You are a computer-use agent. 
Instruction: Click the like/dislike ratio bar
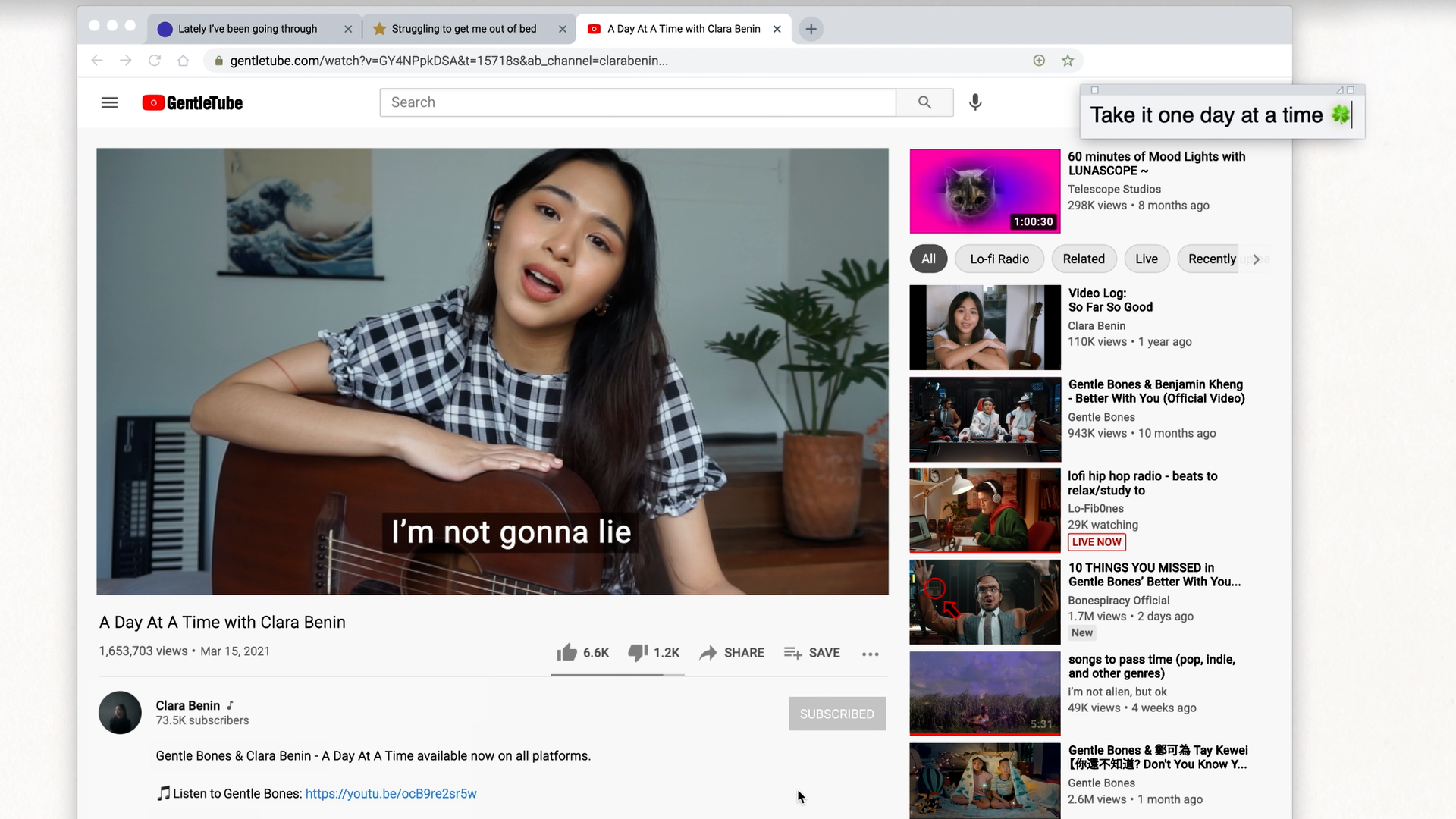point(617,674)
